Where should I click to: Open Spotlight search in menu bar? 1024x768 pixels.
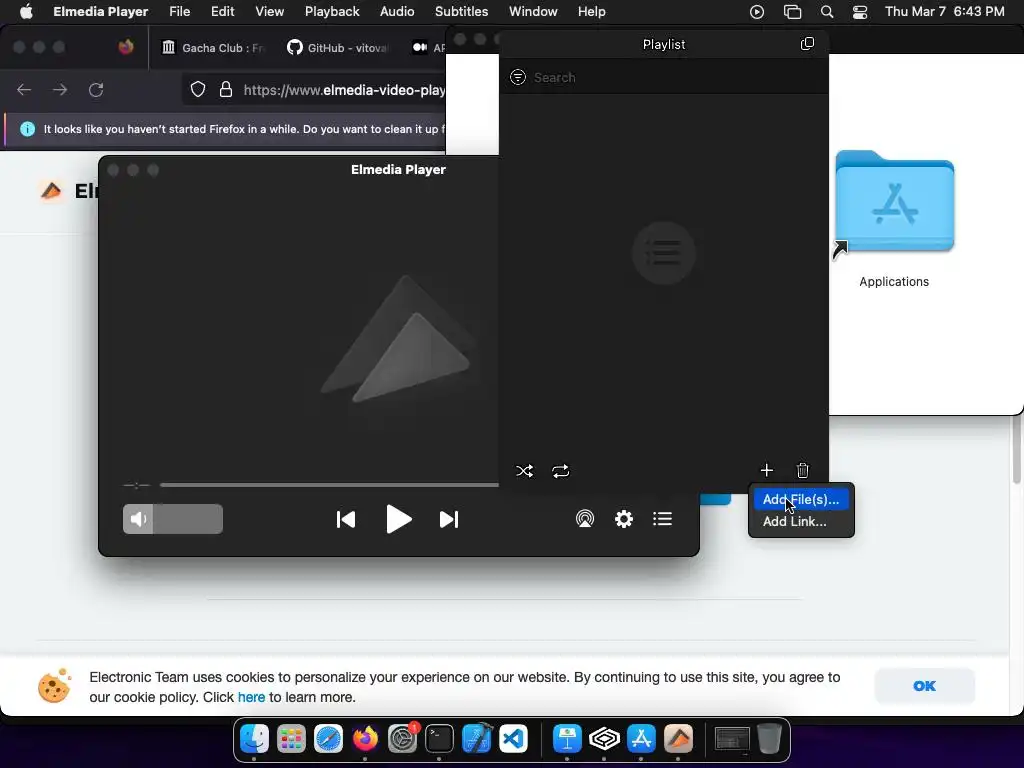point(827,12)
